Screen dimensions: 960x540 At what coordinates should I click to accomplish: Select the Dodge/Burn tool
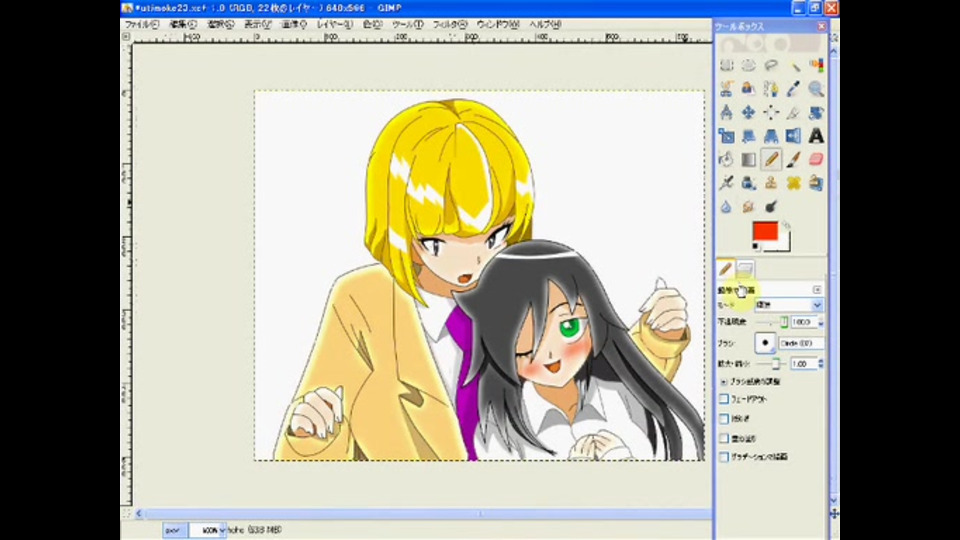pyautogui.click(x=771, y=206)
